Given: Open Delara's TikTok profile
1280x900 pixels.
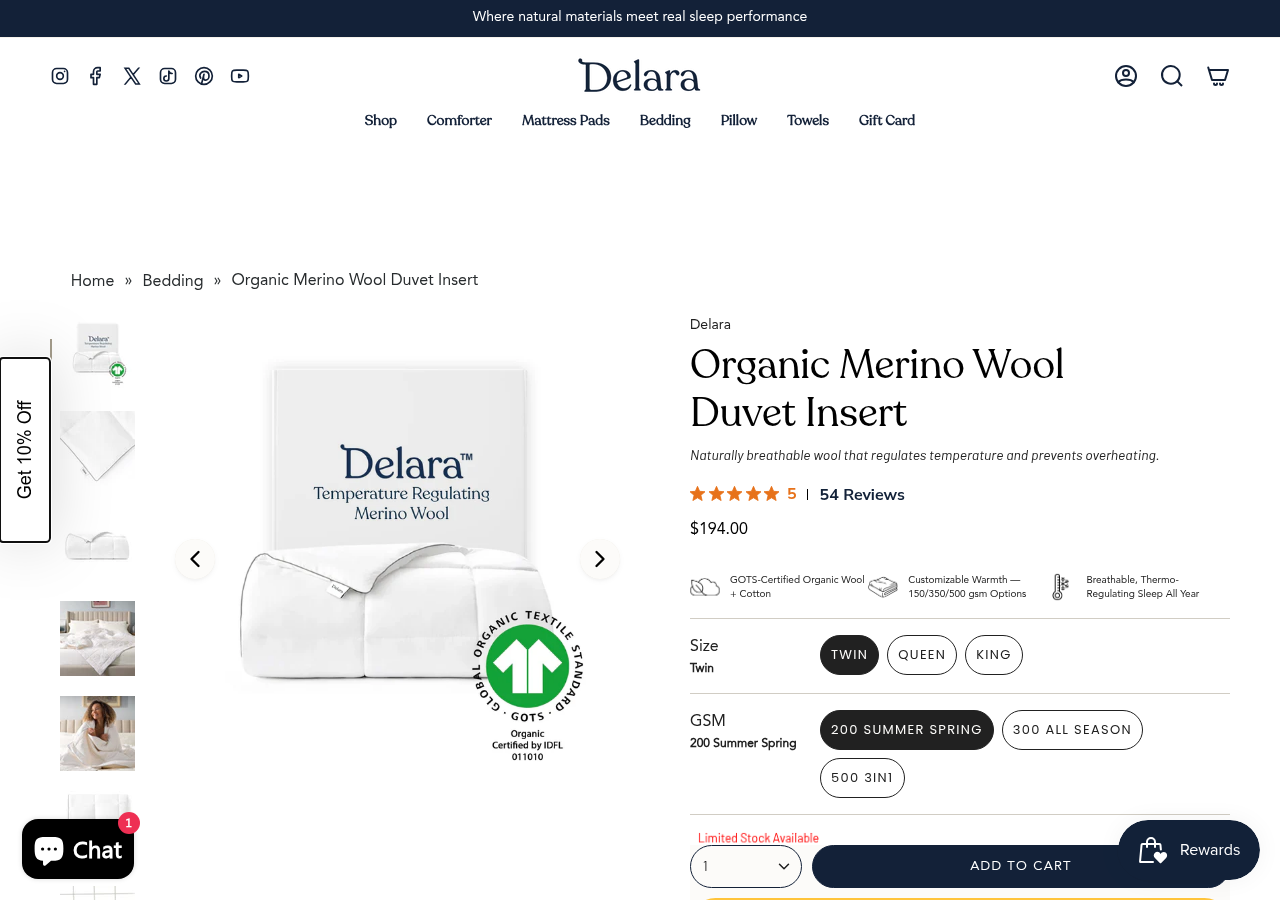Looking at the screenshot, I should tap(168, 76).
